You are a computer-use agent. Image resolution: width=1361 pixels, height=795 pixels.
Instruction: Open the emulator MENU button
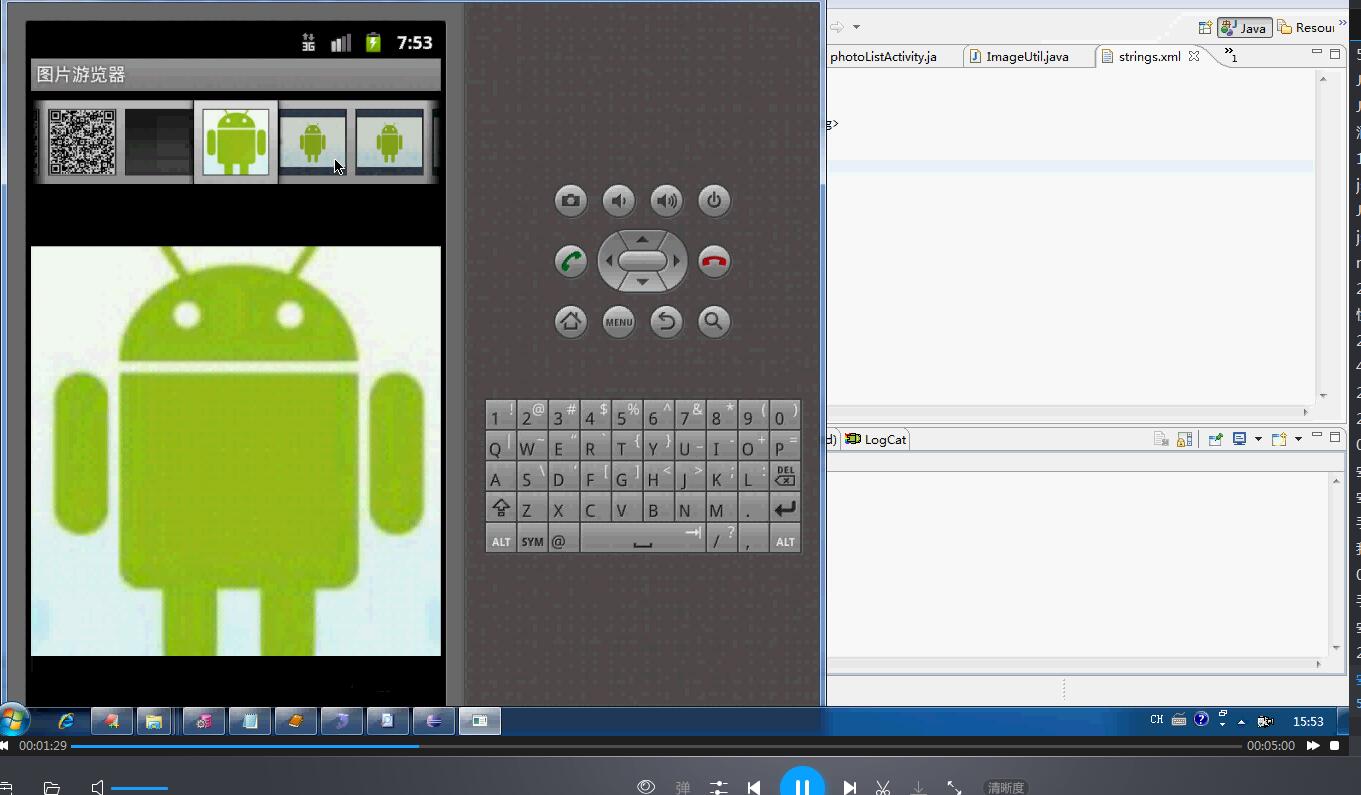pos(619,321)
